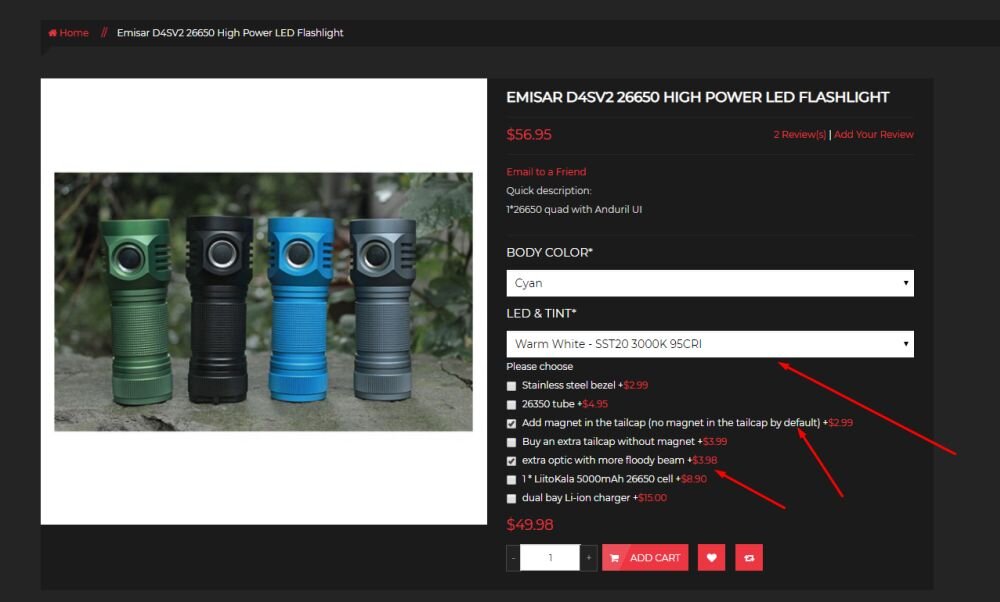Focus the quantity input field
1000x602 pixels.
pos(550,557)
